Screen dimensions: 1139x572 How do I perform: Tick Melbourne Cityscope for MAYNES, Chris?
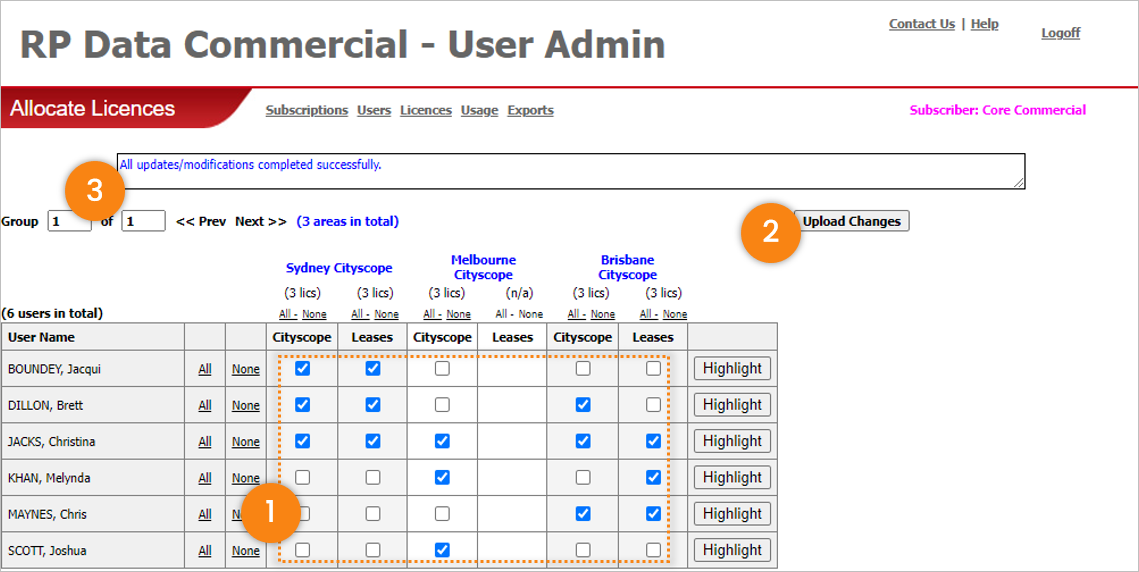pos(442,514)
